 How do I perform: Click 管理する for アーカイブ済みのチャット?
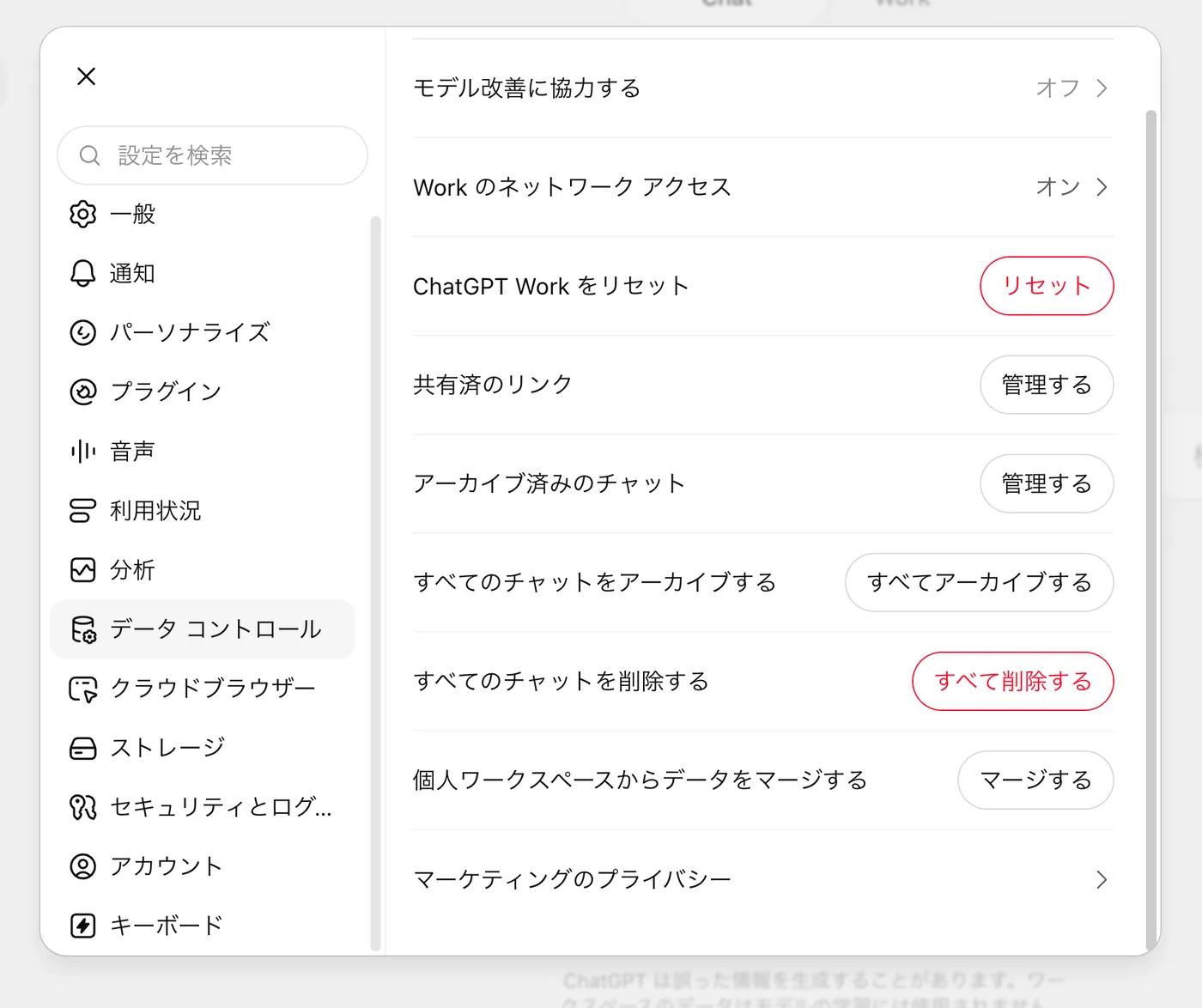tap(1047, 483)
